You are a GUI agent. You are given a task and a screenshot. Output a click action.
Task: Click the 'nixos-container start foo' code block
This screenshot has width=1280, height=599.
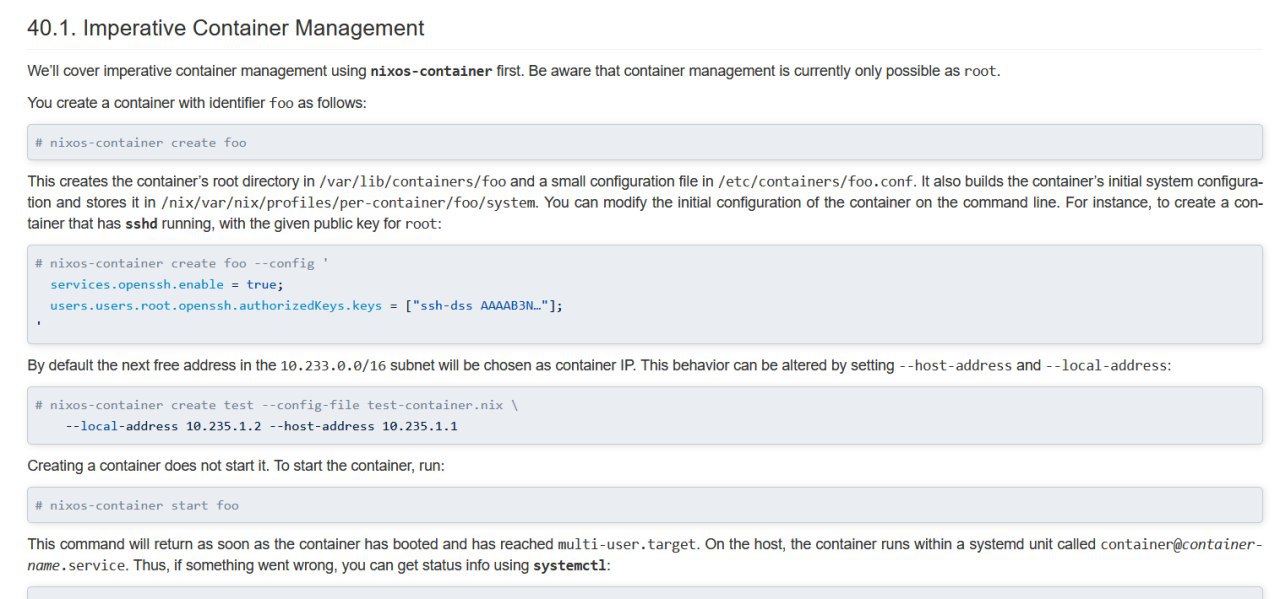tap(645, 505)
